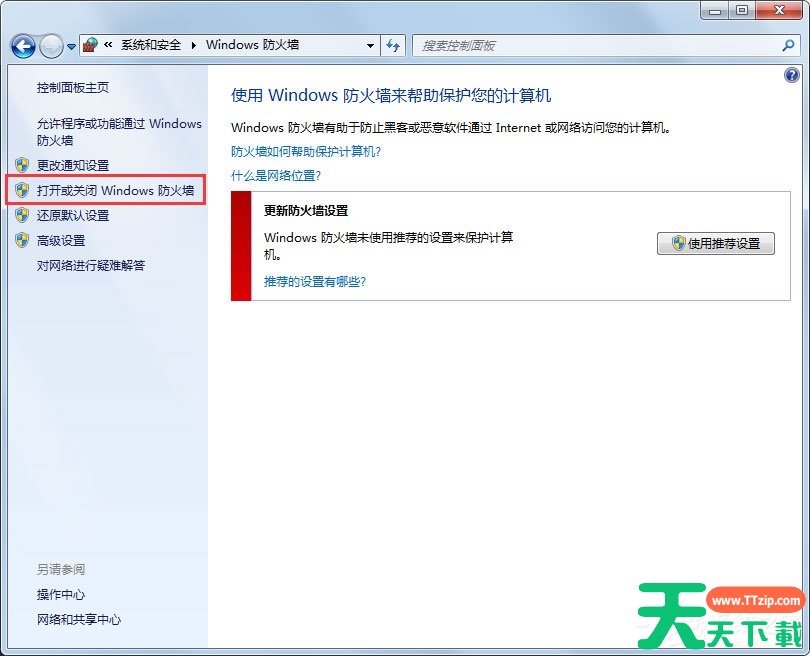The width and height of the screenshot is (810, 656).
Task: Click shield icon next to 高级设置
Action: point(22,240)
